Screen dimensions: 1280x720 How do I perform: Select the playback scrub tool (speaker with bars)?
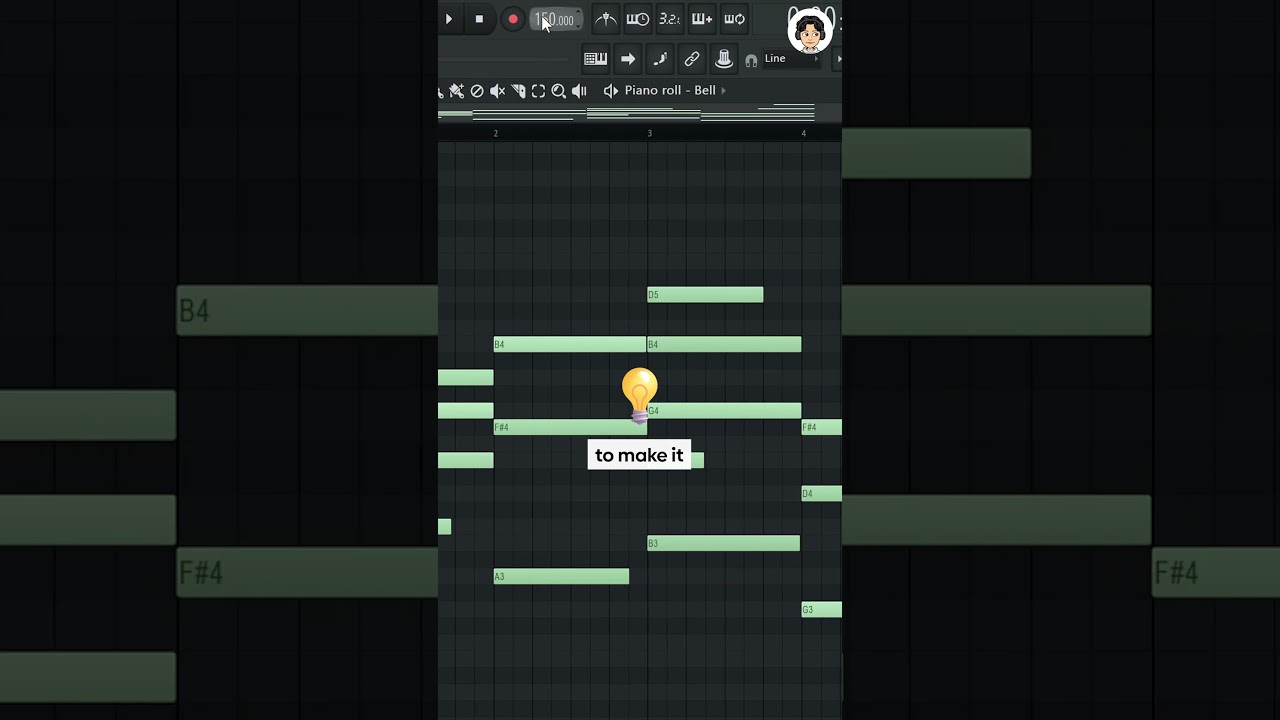(x=580, y=91)
